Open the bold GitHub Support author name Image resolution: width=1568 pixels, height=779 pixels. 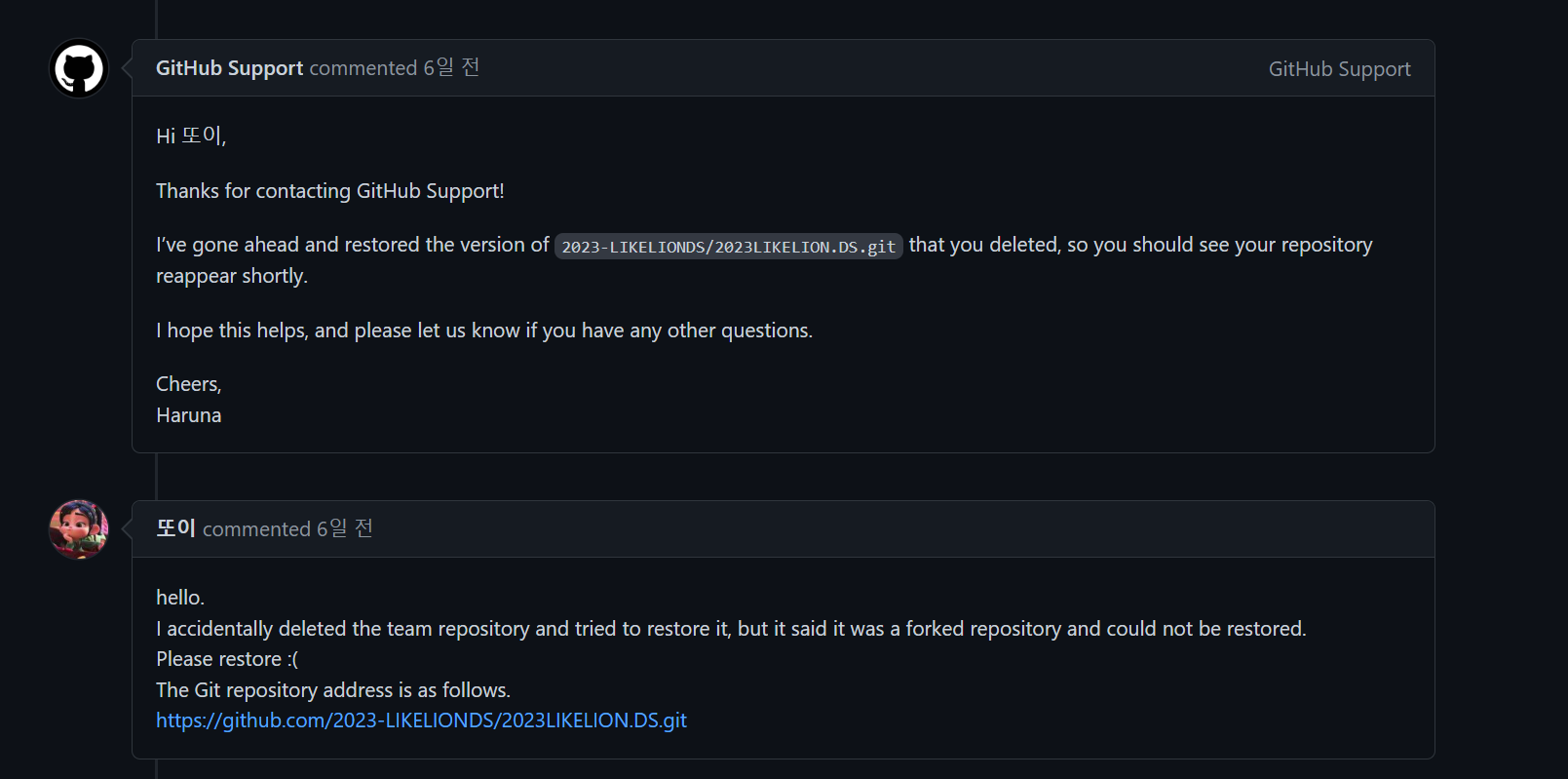coord(230,68)
